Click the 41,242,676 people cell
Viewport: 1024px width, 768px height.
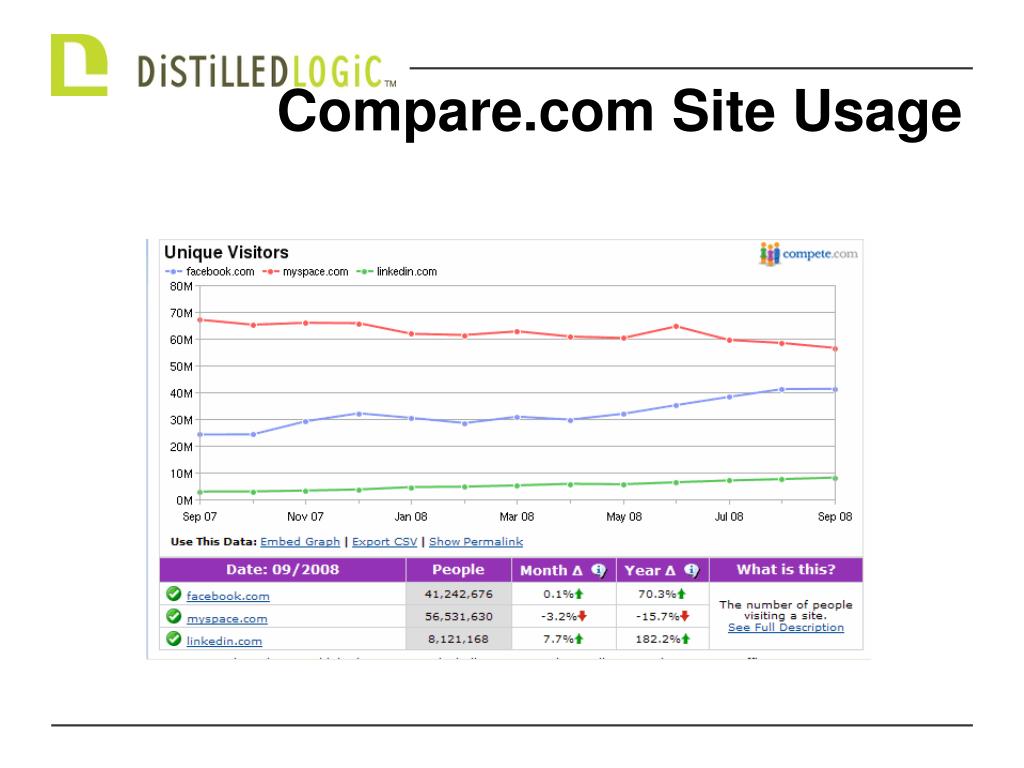pyautogui.click(x=458, y=594)
